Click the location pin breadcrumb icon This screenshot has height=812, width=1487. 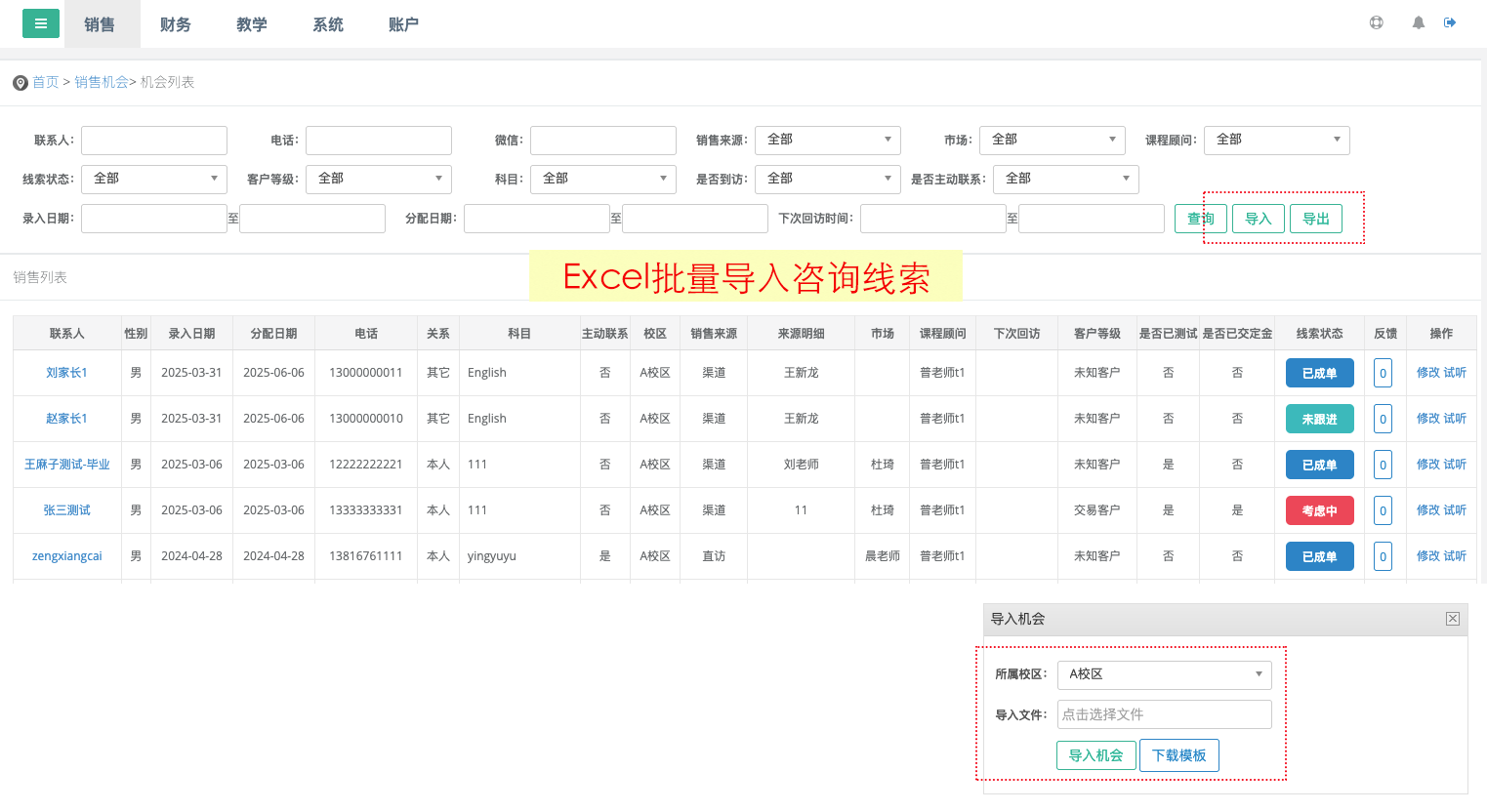pyautogui.click(x=20, y=83)
